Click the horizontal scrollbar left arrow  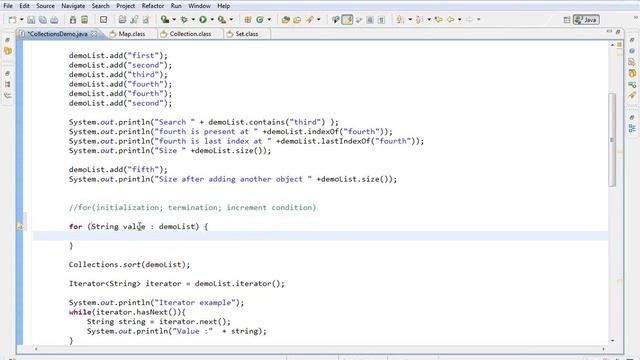pos(36,349)
